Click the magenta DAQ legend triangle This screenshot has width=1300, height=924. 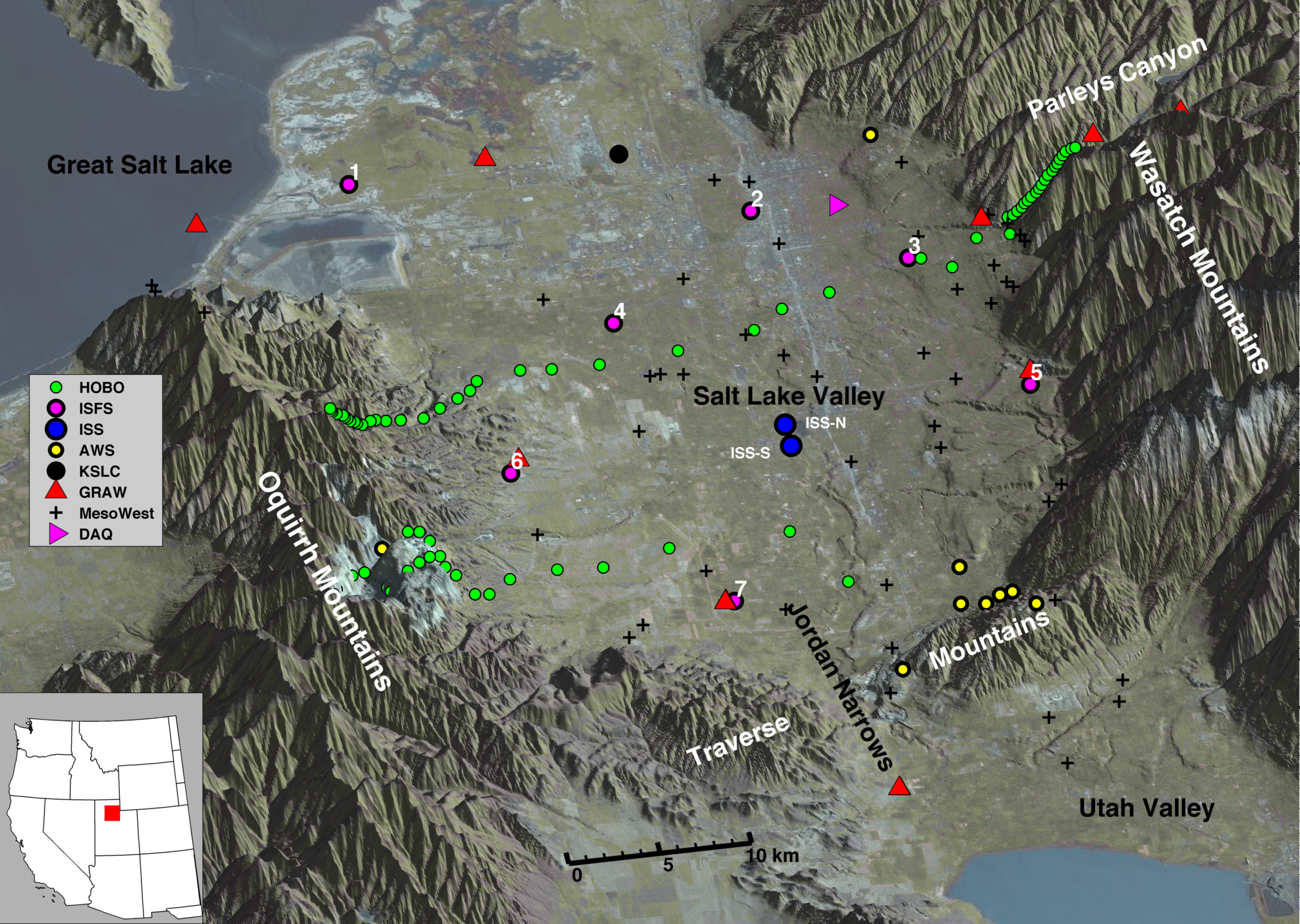58,534
